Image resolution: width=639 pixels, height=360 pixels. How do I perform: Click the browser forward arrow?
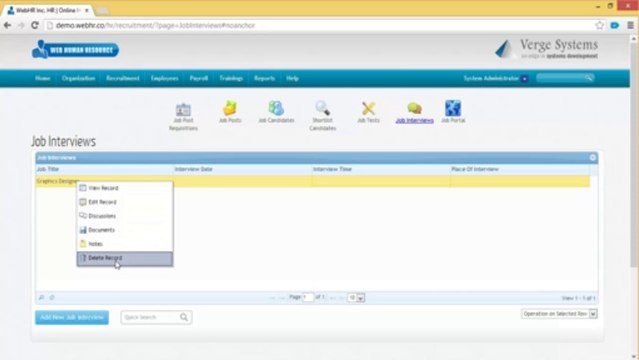pos(21,25)
